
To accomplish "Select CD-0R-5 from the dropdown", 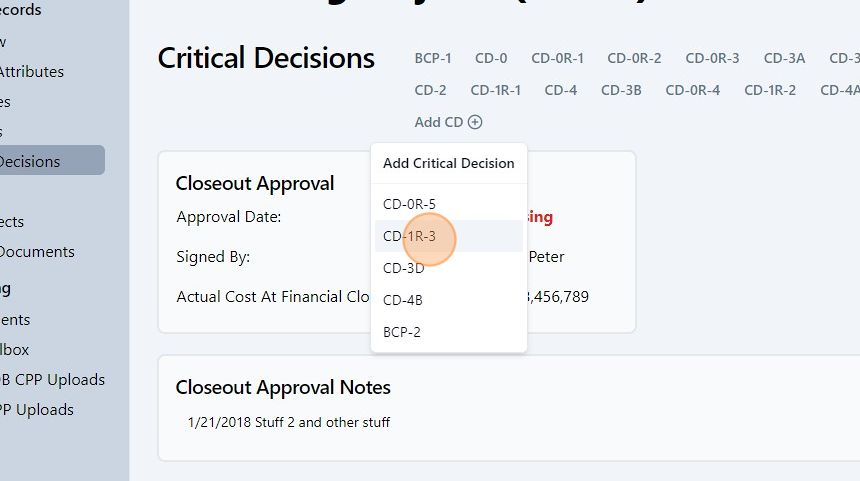I will (x=410, y=204).
